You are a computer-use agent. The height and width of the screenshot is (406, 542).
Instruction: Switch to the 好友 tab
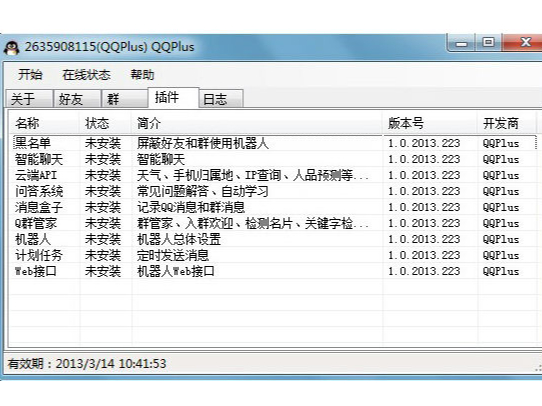[x=77, y=99]
